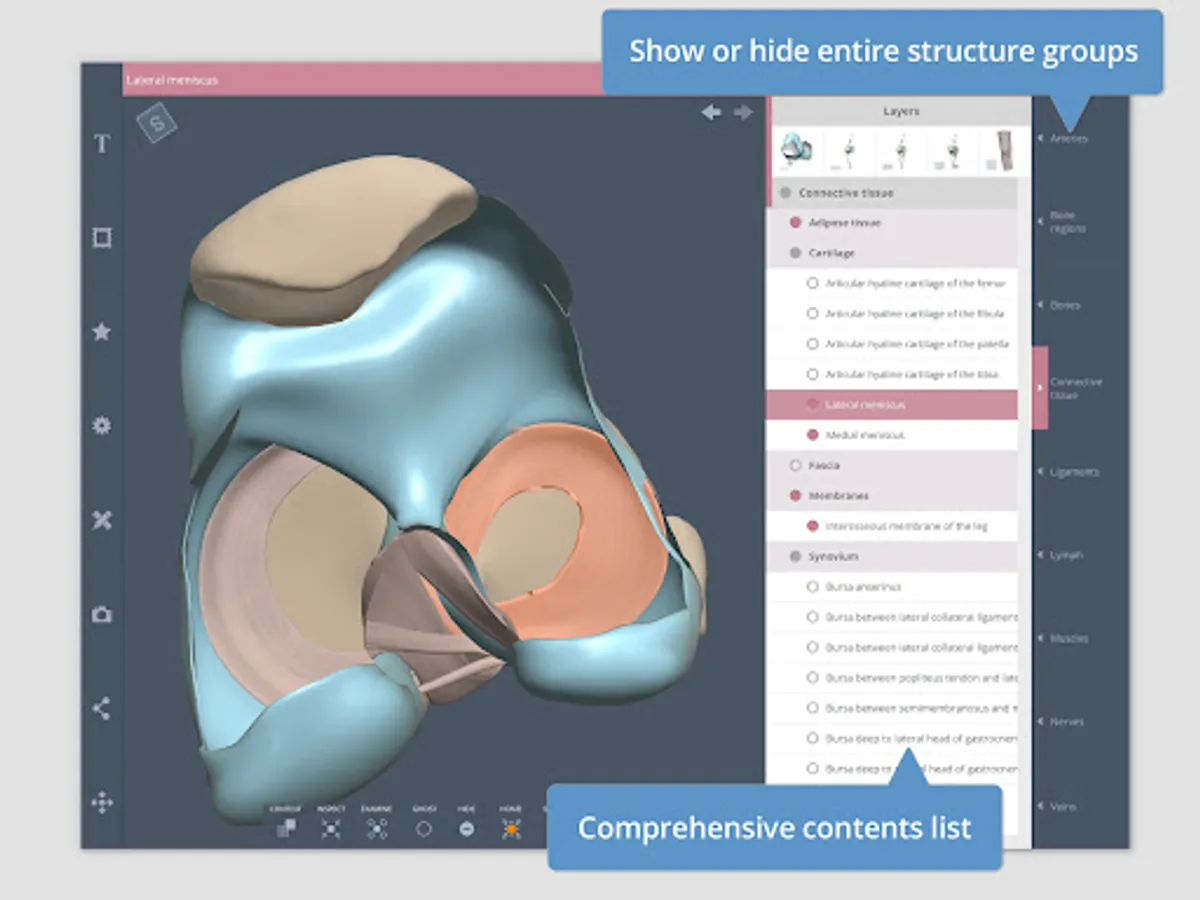Toggle visibility of articular cartilage of the fibula
The image size is (1200, 900).
pyautogui.click(x=812, y=314)
